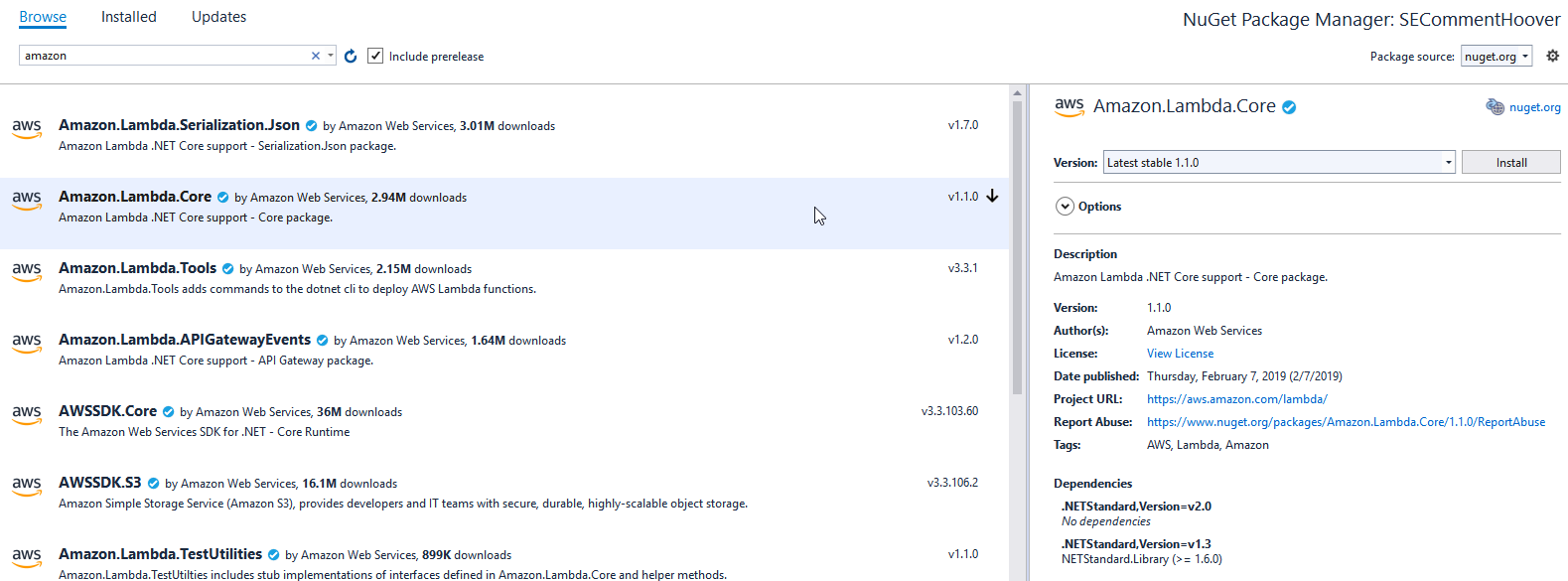Open the nuget.org link in details pane
Image resolution: width=1568 pixels, height=581 pixels.
[x=1535, y=107]
